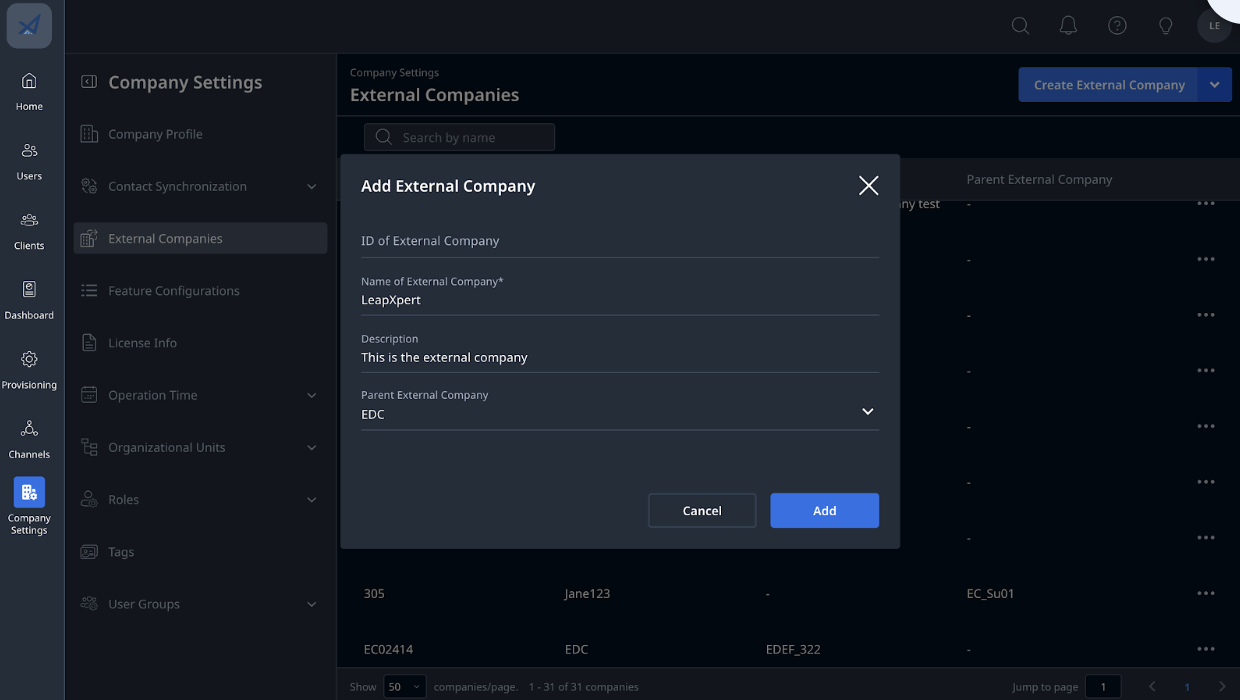Open the companies per page dropdown
The image size is (1240, 700).
point(405,687)
